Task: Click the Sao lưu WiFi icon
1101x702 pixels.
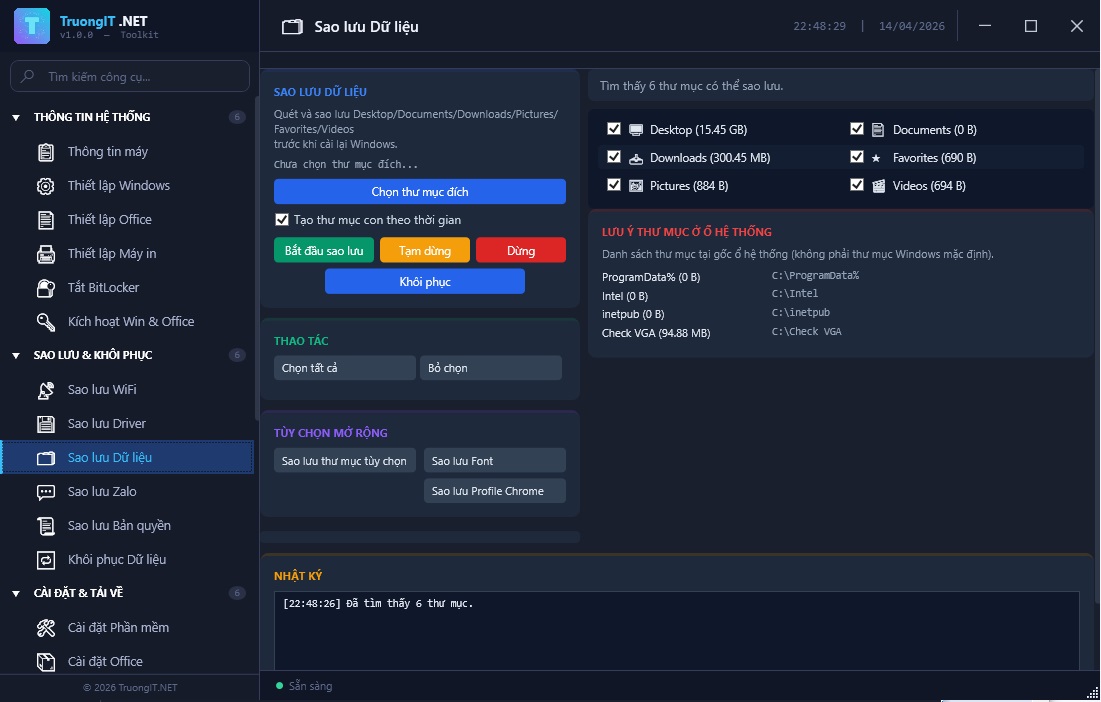Action: [x=46, y=390]
